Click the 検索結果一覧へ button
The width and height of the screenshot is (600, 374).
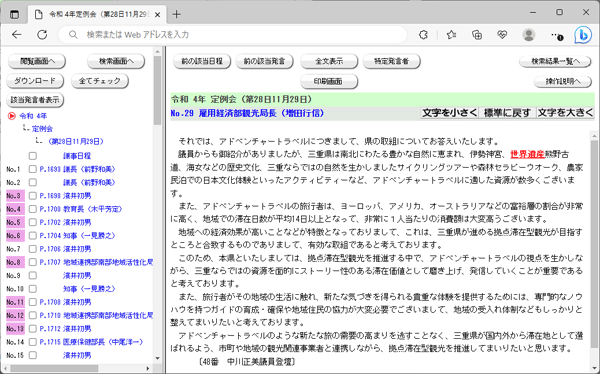coord(555,61)
